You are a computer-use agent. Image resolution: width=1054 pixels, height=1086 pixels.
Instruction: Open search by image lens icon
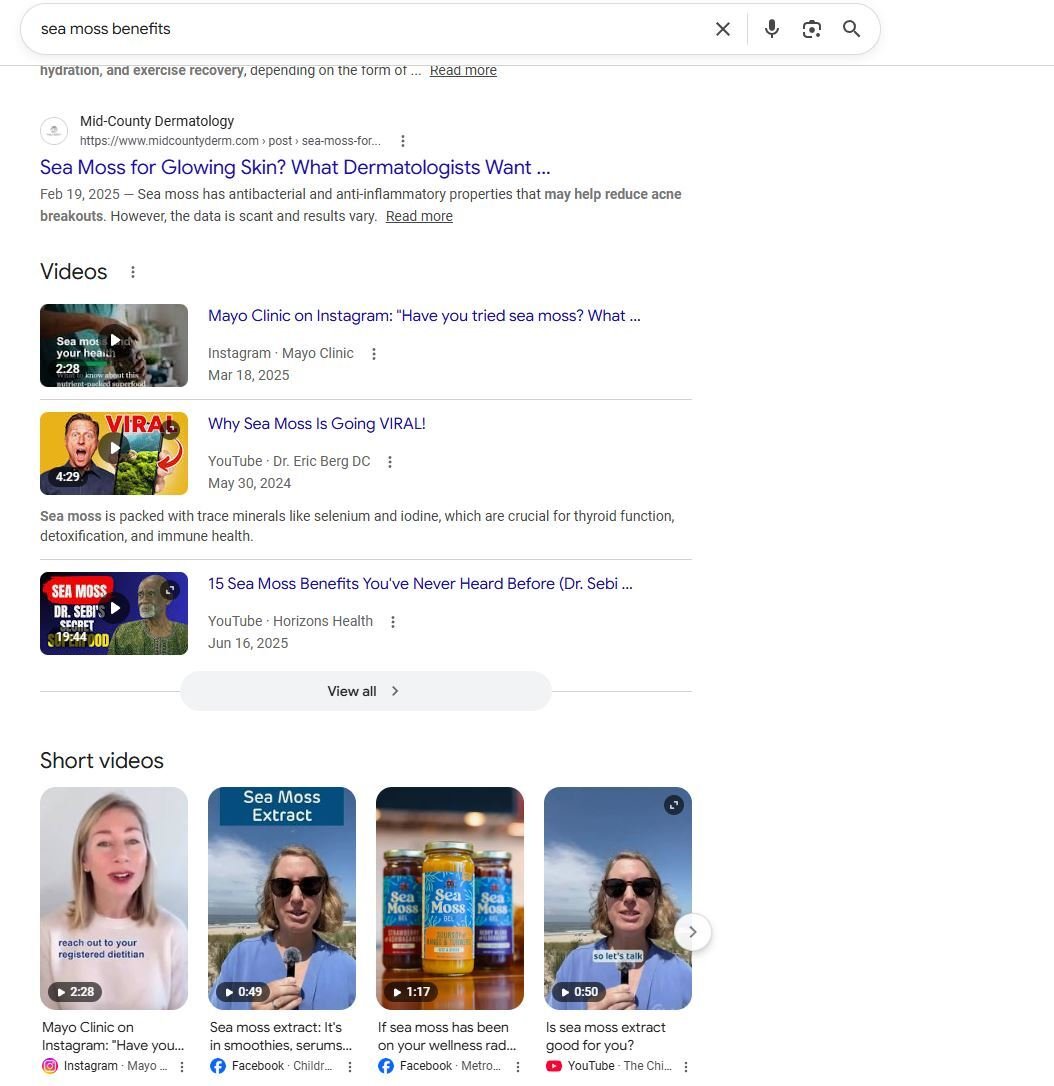point(812,29)
